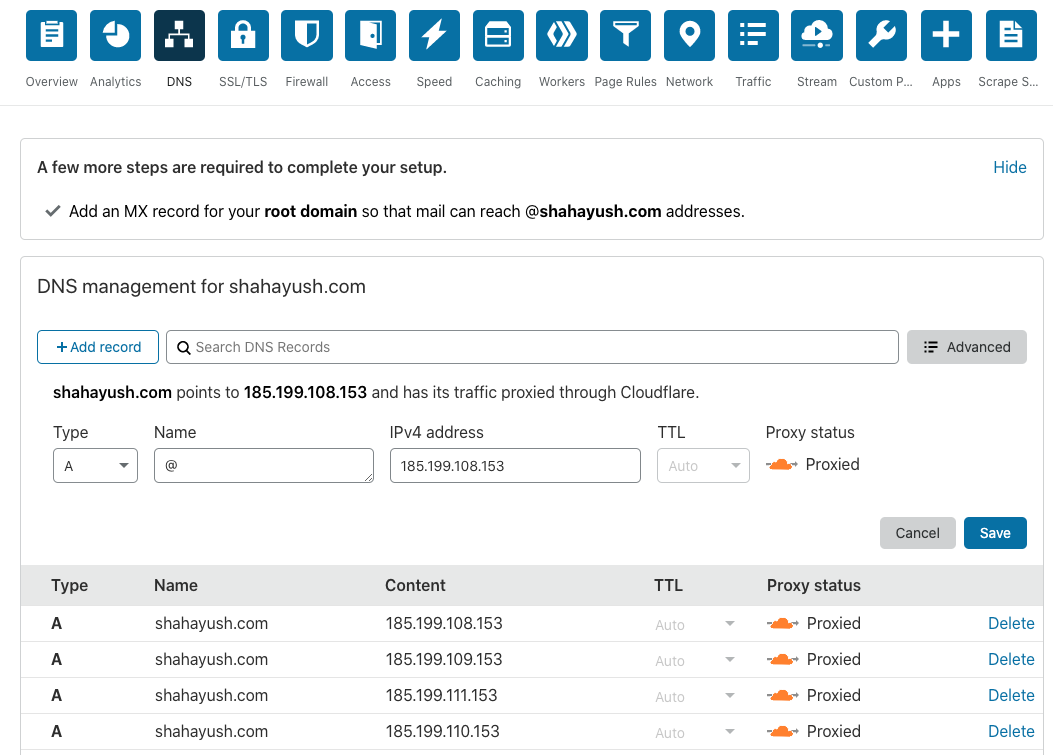Save the DNS record
1053x755 pixels.
click(995, 533)
